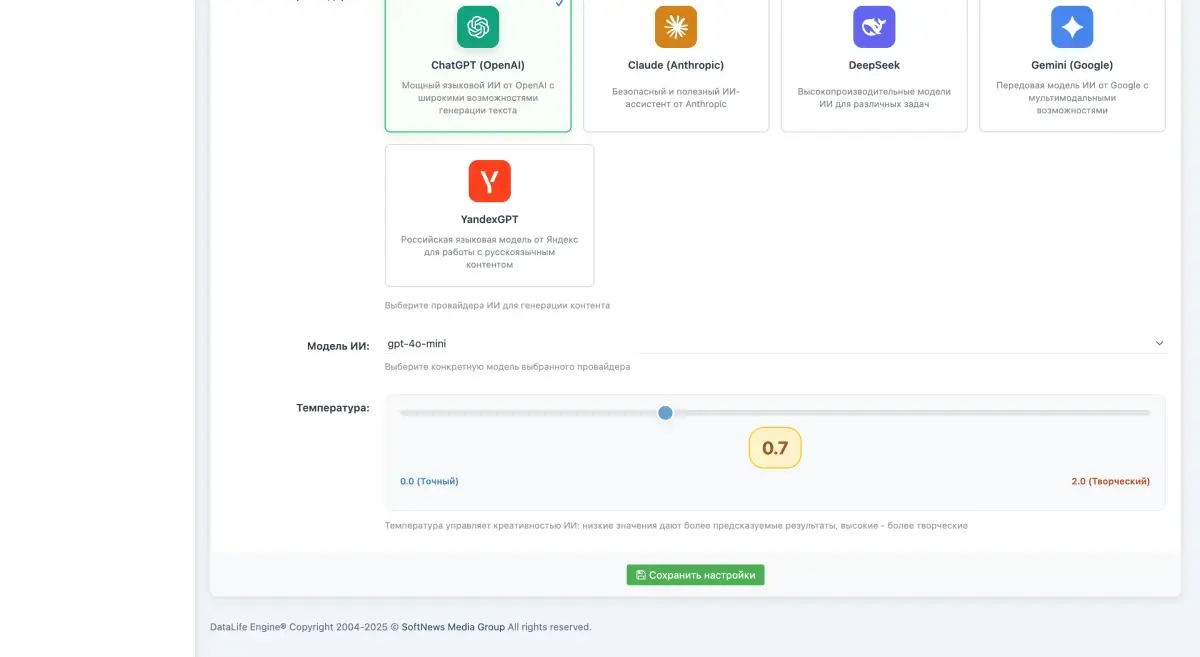This screenshot has height=657, width=1200.
Task: Click the "Температура:" field label
Action: tap(333, 408)
